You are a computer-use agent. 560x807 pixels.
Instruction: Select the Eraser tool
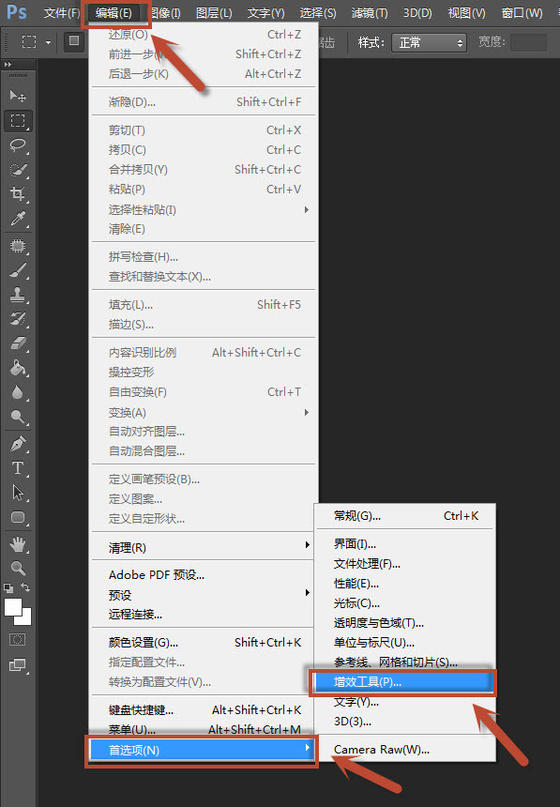[18, 343]
